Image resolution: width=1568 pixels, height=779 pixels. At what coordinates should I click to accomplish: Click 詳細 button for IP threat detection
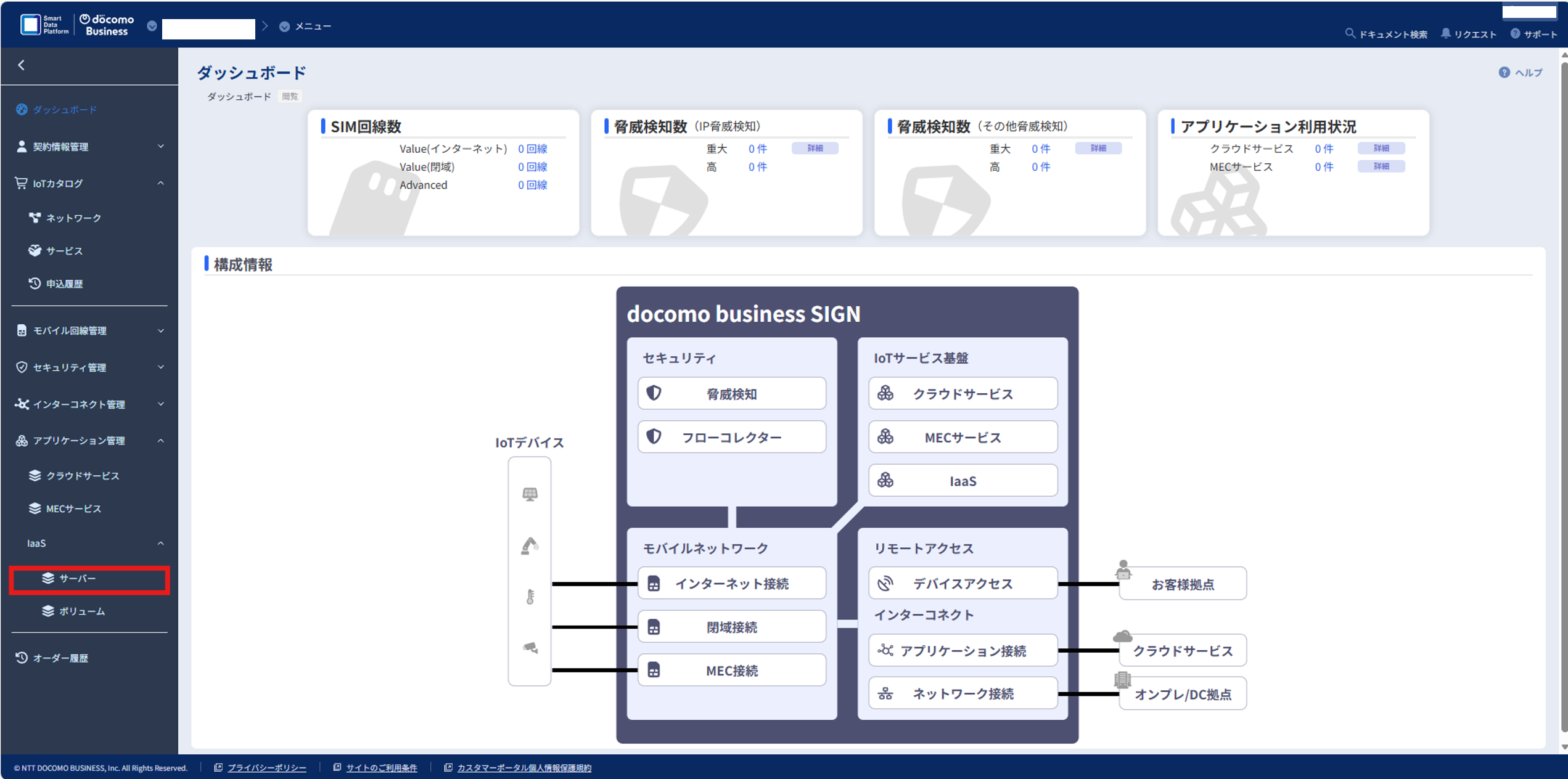(x=815, y=149)
